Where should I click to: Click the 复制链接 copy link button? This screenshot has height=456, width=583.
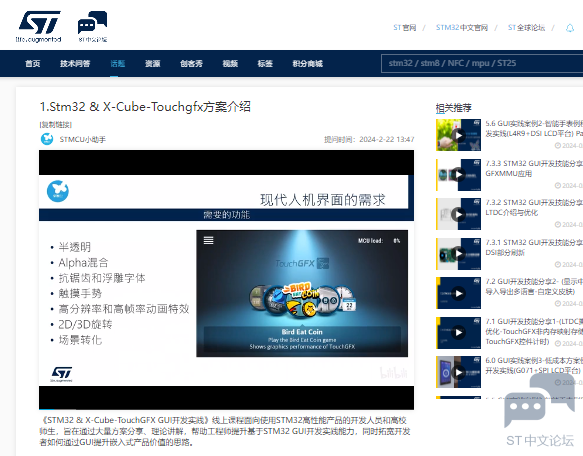[x=55, y=125]
